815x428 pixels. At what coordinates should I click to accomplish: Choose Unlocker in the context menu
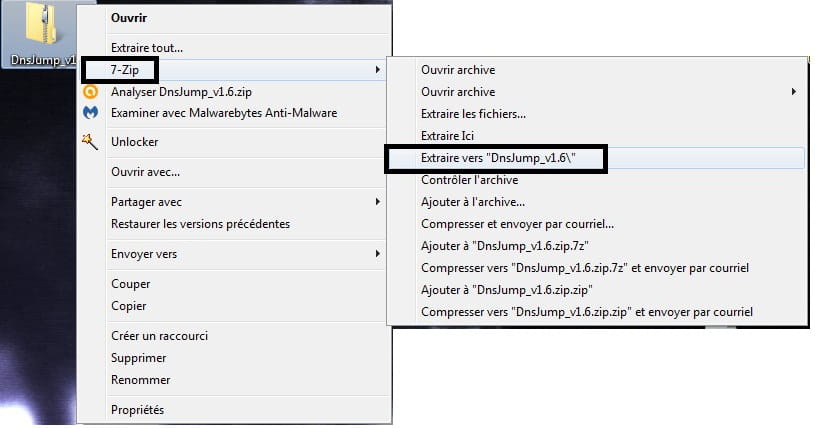(135, 142)
